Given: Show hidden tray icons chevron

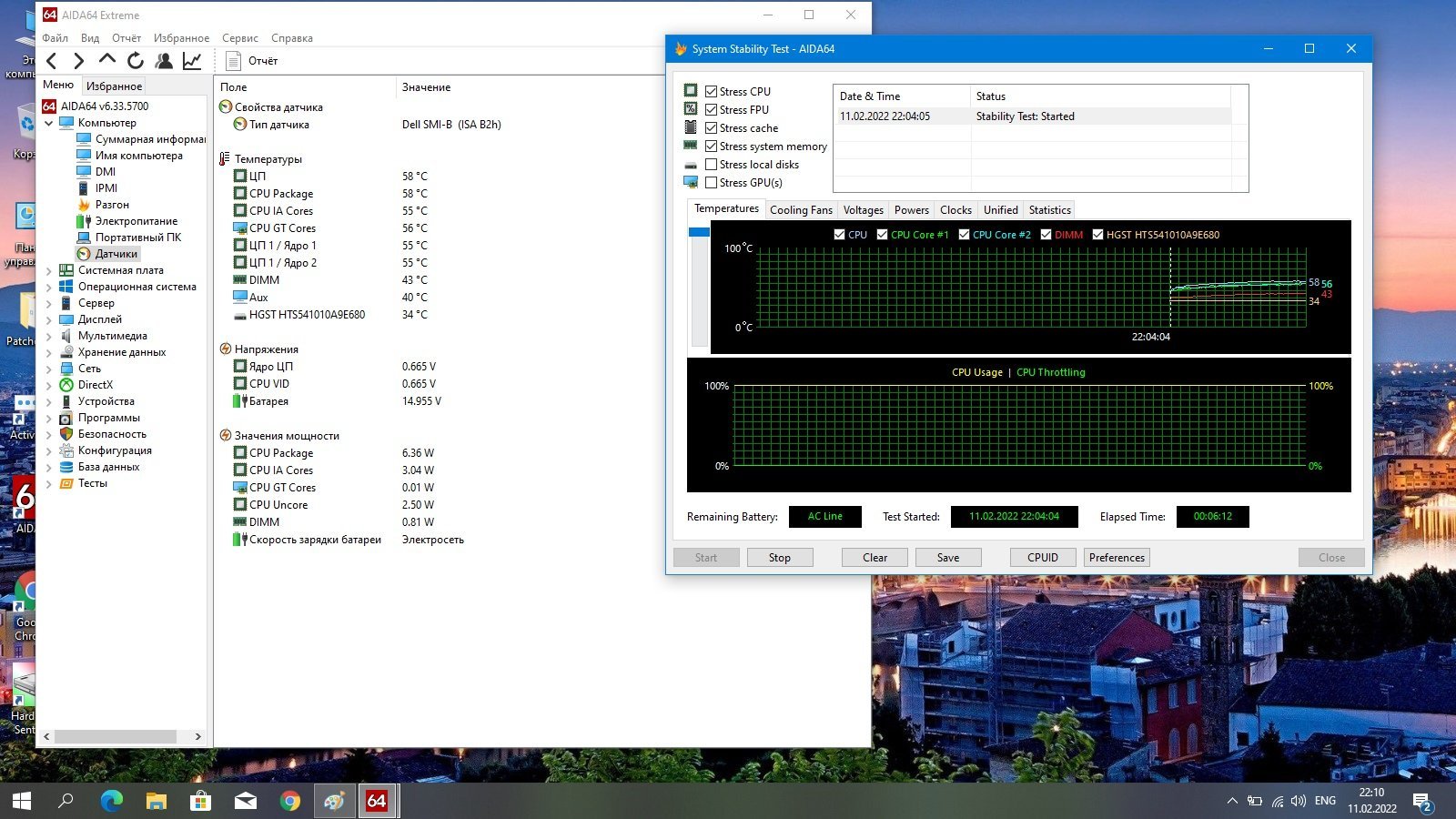Looking at the screenshot, I should [1232, 801].
